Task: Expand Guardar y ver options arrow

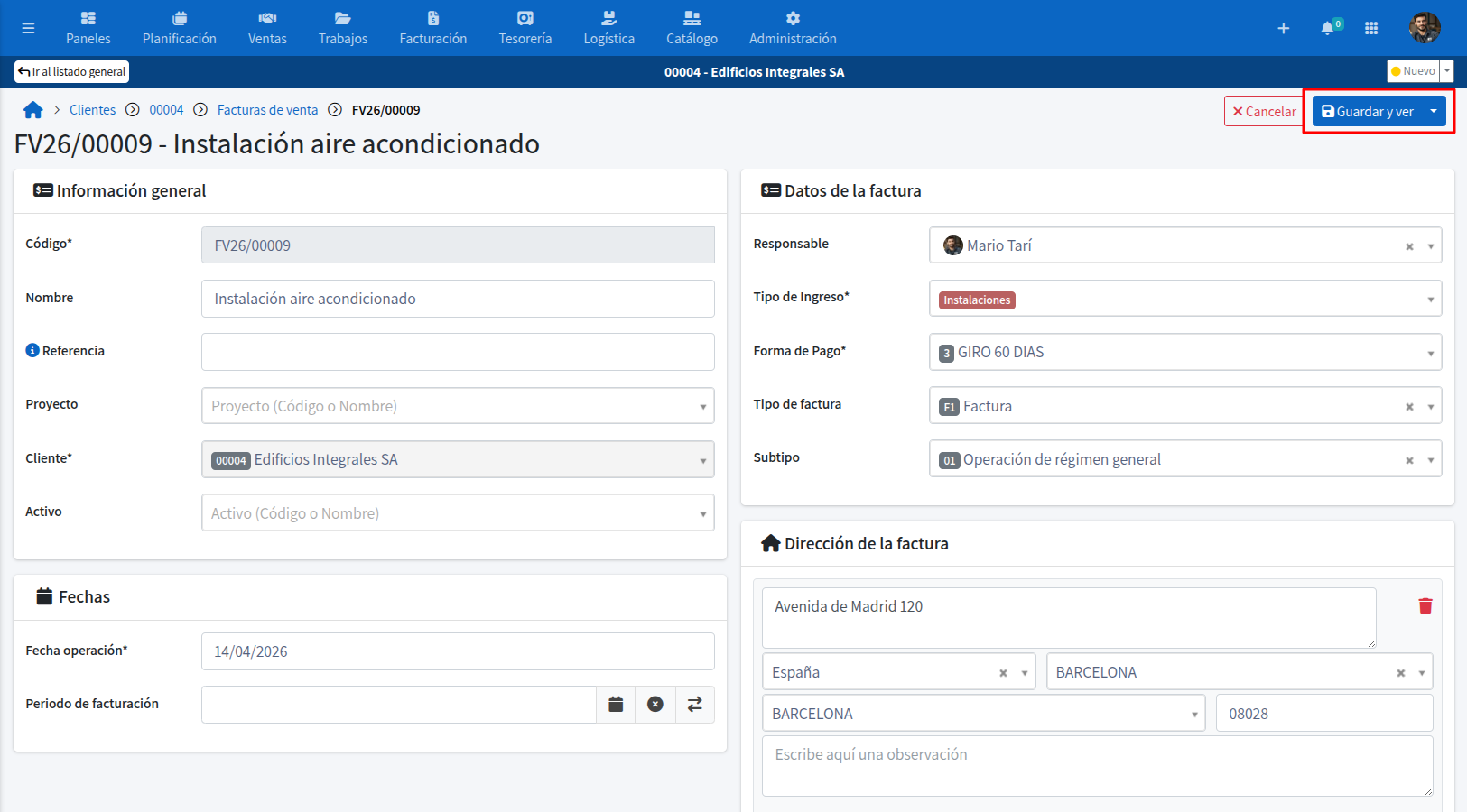Action: (1434, 111)
